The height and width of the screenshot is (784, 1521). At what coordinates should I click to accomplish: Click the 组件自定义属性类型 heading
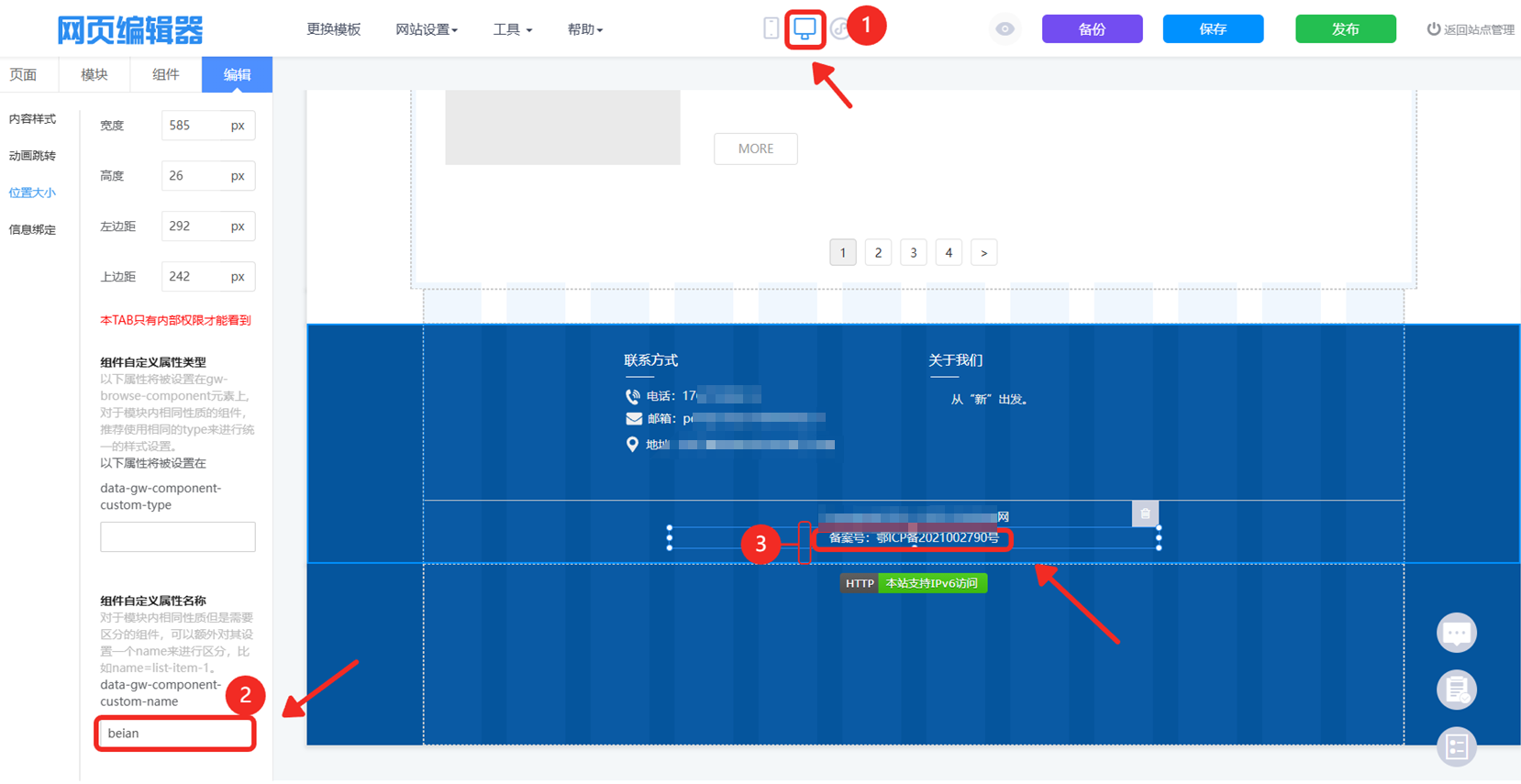[x=153, y=362]
